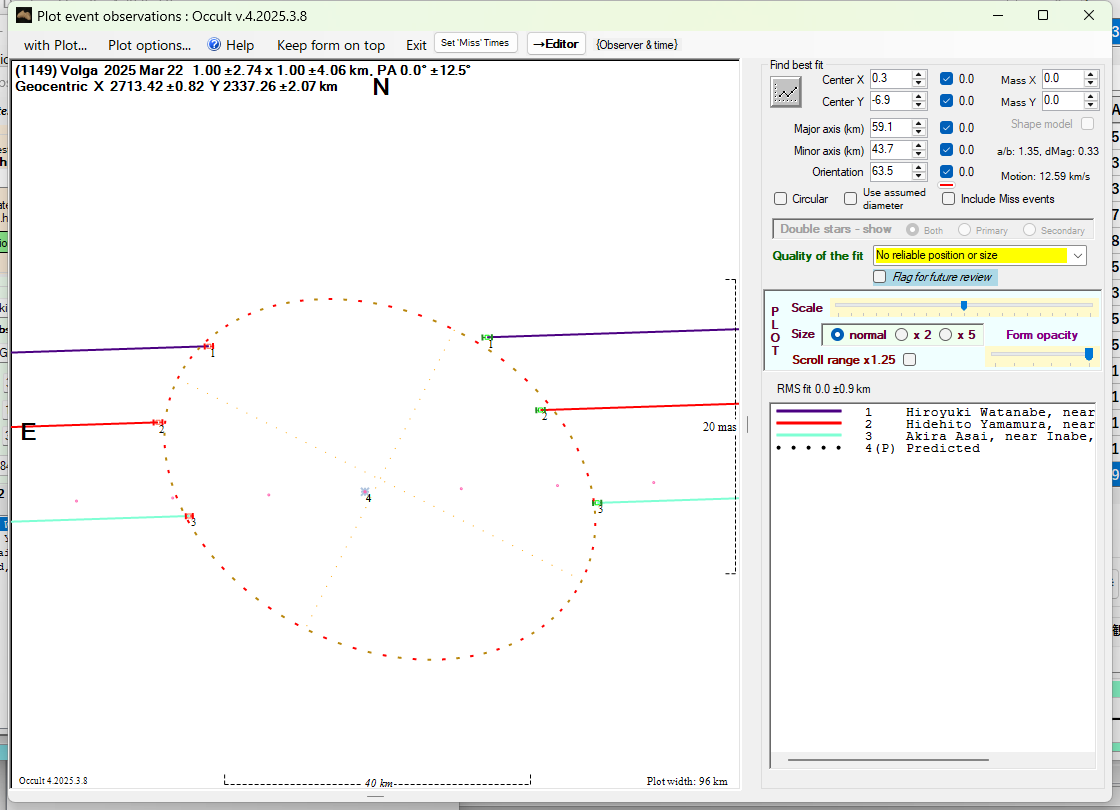Open the with Plot... menu
The image size is (1120, 810).
[55, 45]
